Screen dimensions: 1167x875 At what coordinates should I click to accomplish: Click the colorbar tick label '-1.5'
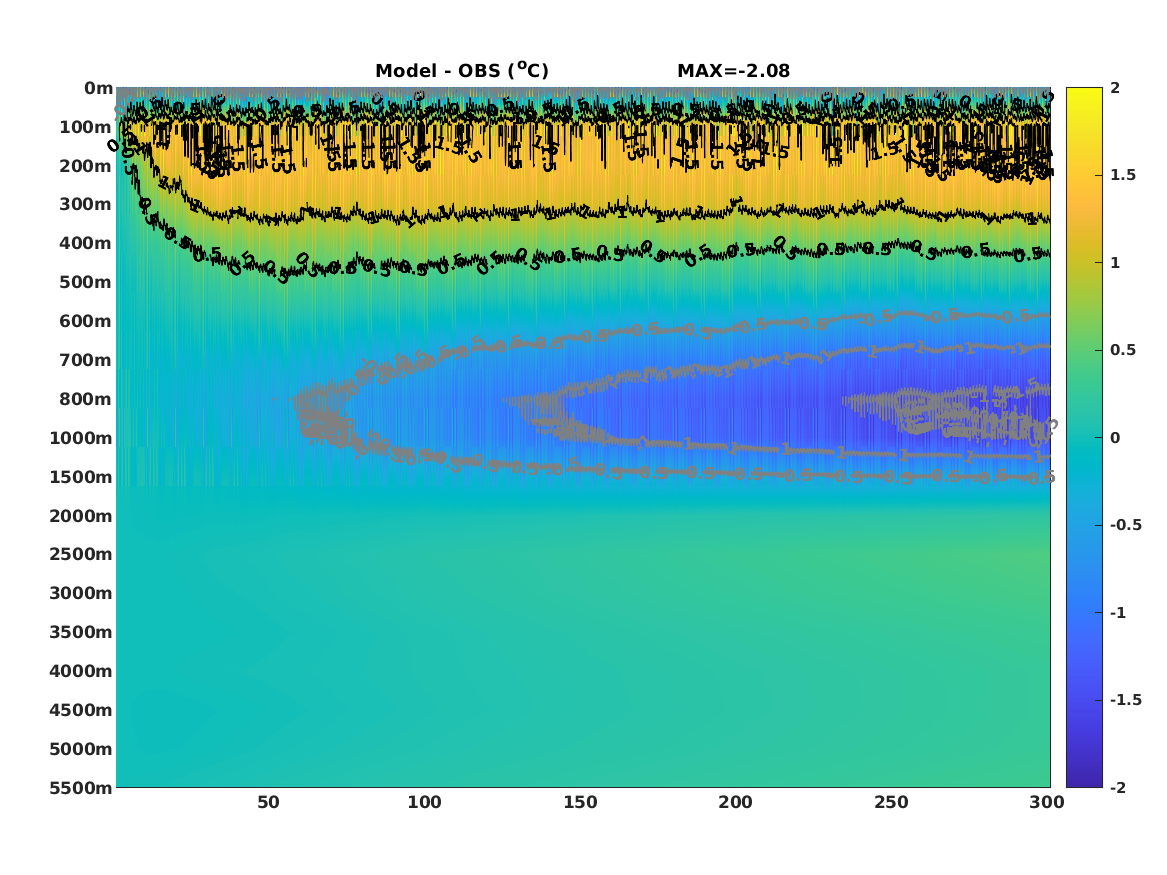point(1126,700)
